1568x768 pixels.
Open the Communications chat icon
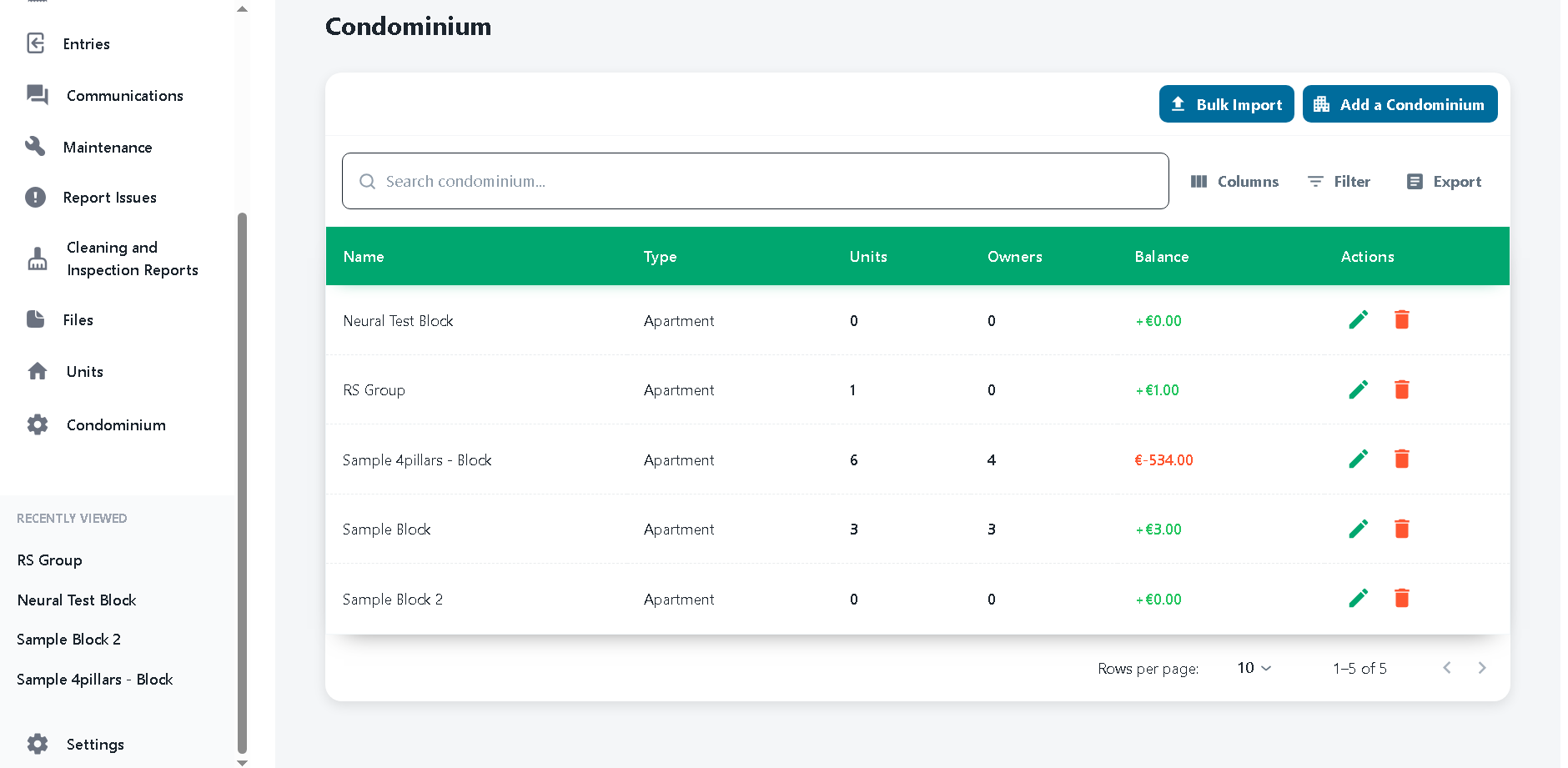(37, 95)
